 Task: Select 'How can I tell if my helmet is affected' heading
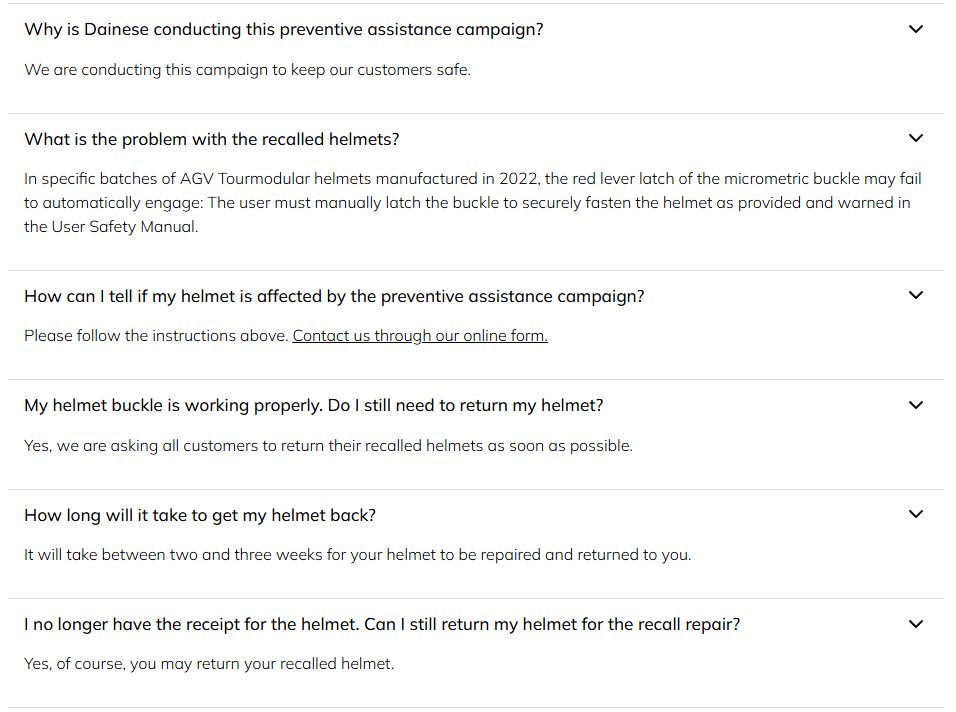pyautogui.click(x=334, y=296)
